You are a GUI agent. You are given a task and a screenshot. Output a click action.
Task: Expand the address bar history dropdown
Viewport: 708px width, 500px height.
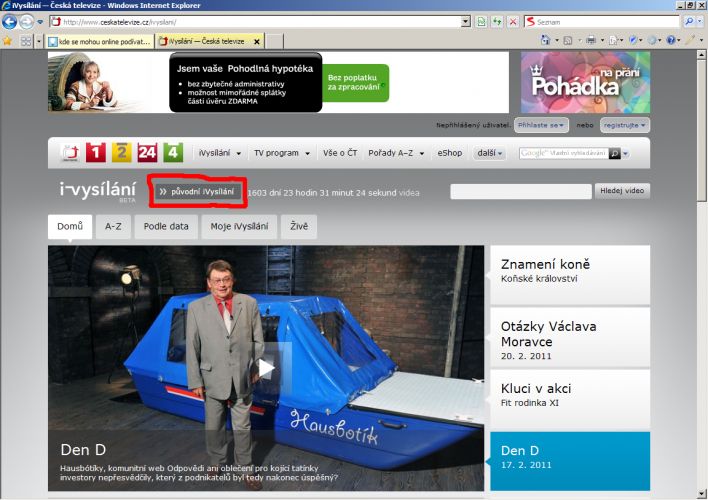(466, 22)
